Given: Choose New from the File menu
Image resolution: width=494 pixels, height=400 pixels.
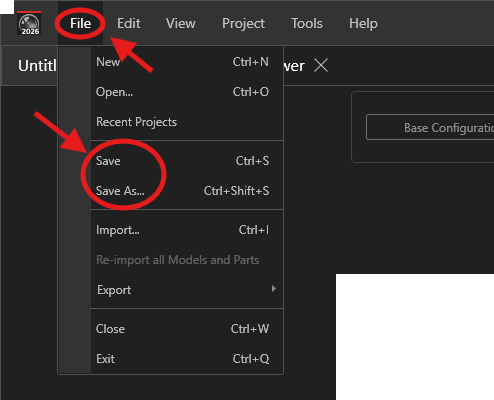Looking at the screenshot, I should click(x=187, y=62).
